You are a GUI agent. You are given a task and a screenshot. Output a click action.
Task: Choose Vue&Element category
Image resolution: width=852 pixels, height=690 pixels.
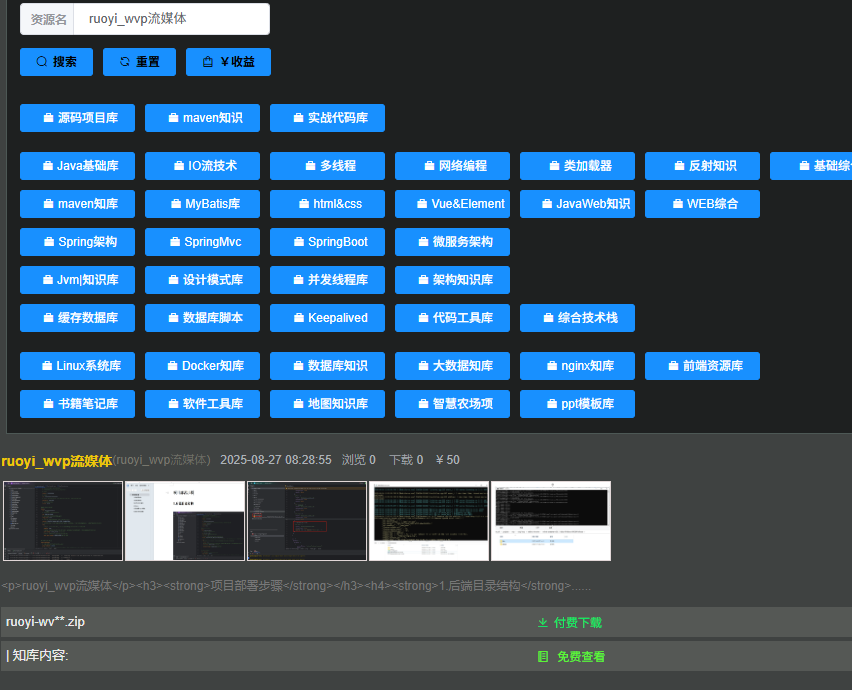click(452, 204)
